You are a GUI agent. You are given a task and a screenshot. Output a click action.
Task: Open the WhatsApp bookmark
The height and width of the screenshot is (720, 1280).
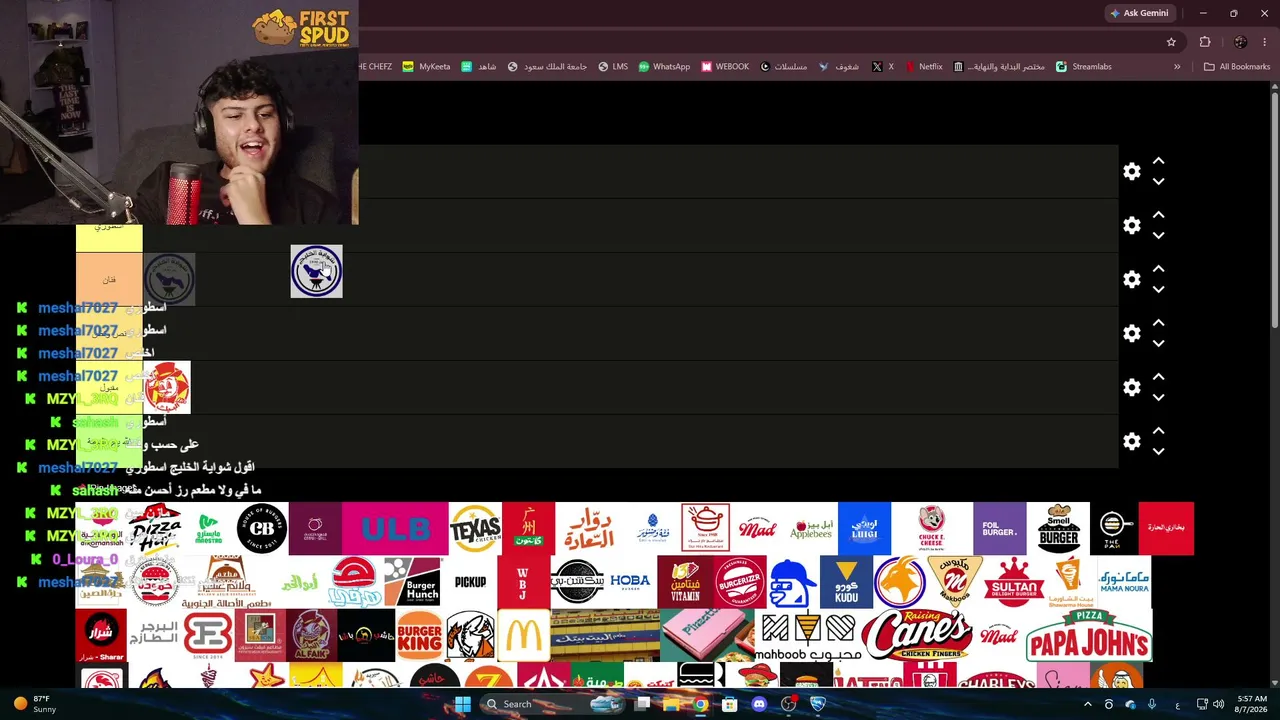point(664,67)
